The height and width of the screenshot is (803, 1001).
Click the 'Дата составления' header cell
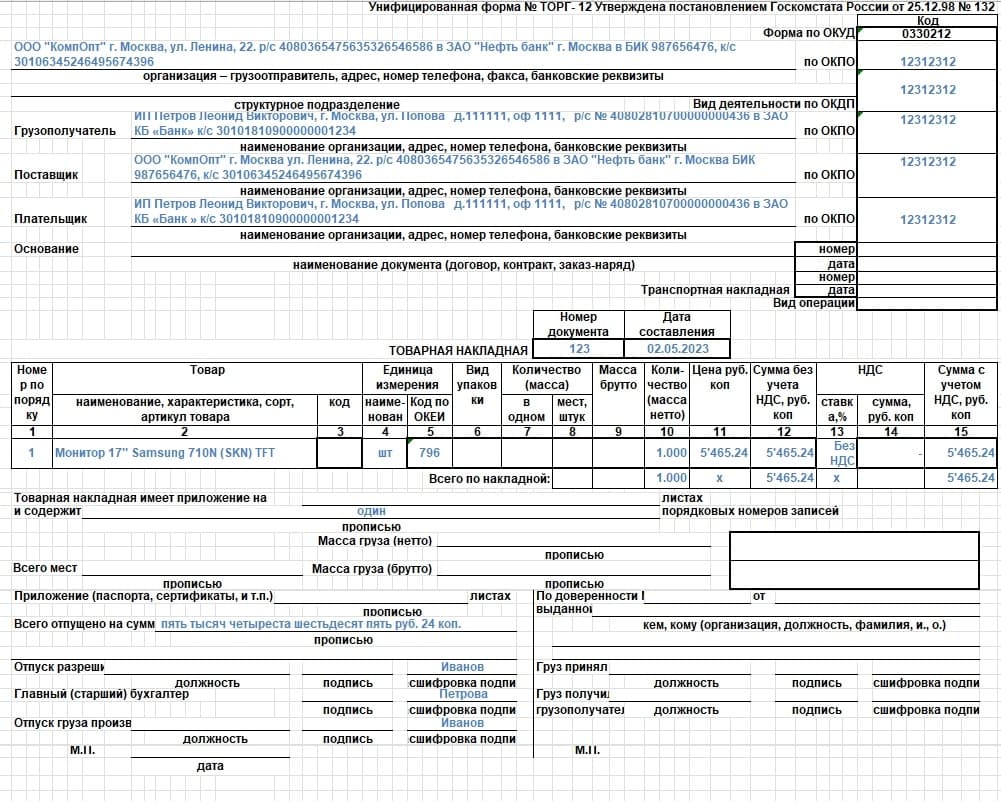(677, 324)
